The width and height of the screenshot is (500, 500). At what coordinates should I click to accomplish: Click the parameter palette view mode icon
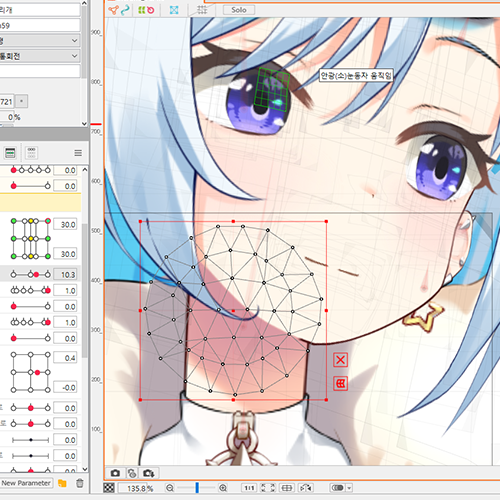[x=10, y=153]
